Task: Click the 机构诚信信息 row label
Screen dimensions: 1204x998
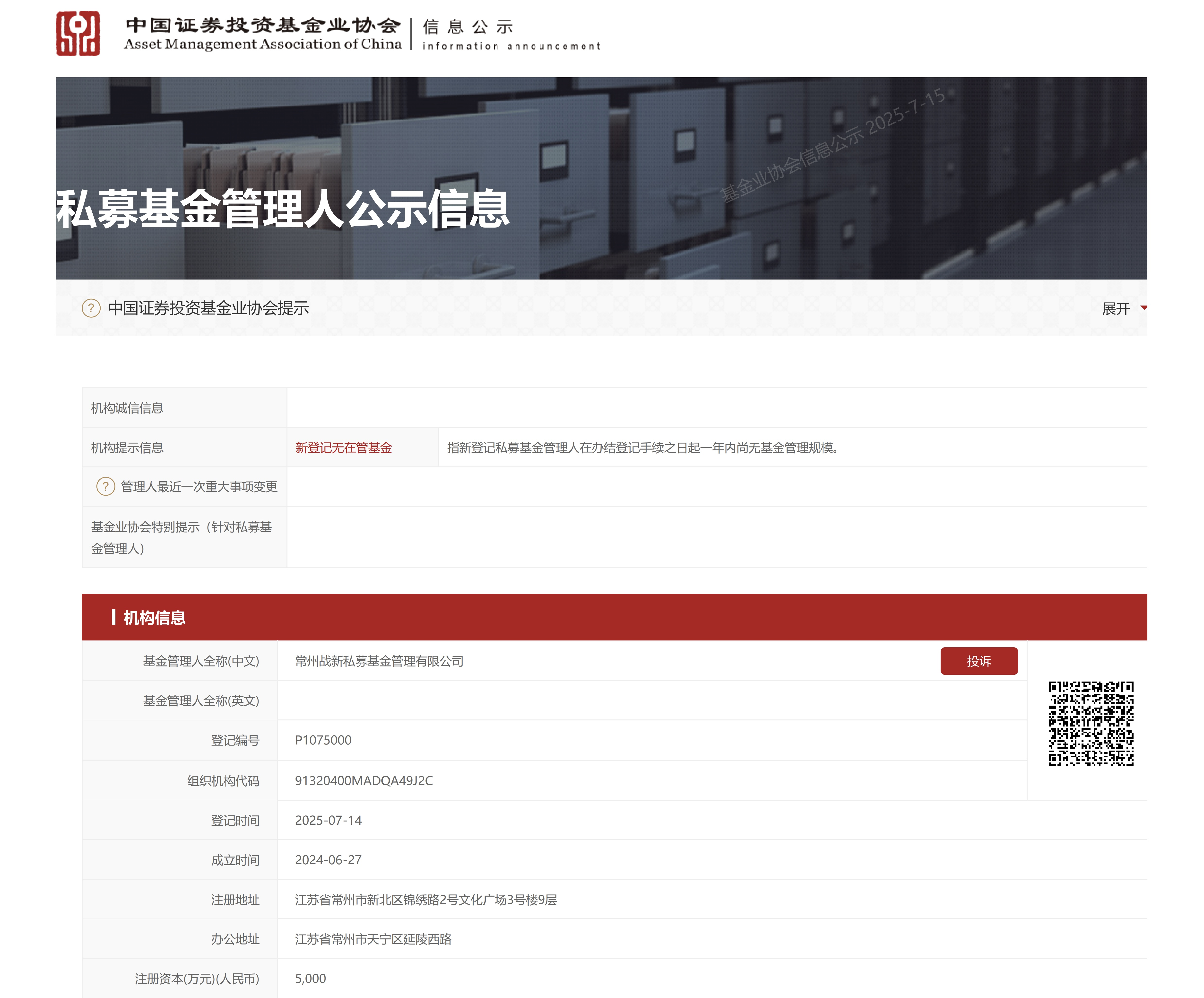Action: (x=127, y=408)
